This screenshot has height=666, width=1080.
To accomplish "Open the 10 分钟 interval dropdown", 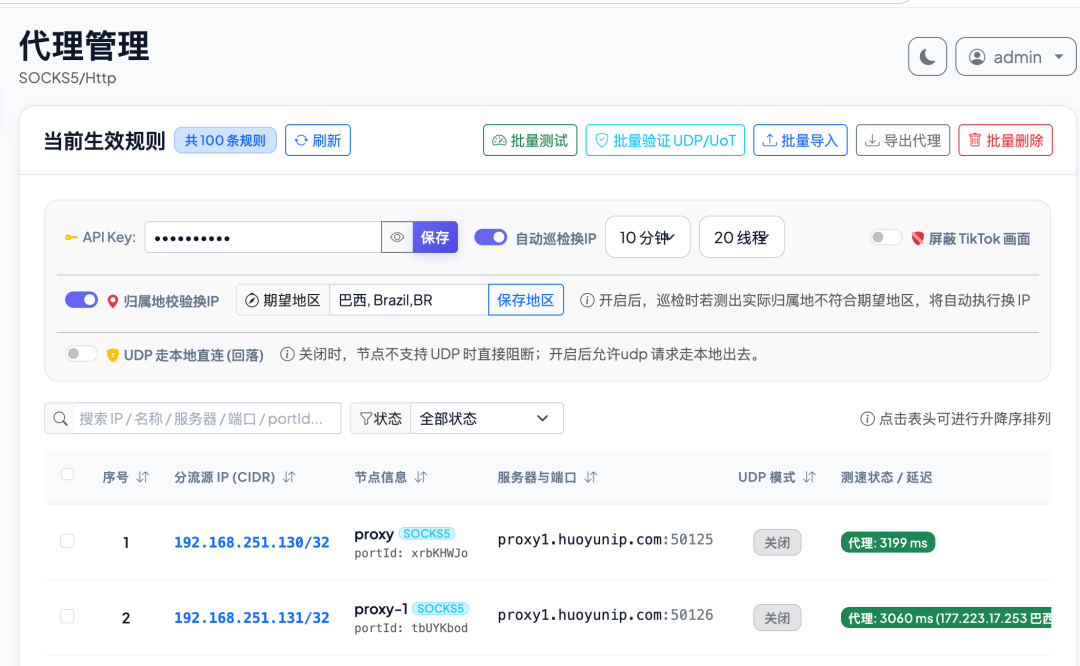I will [x=647, y=237].
